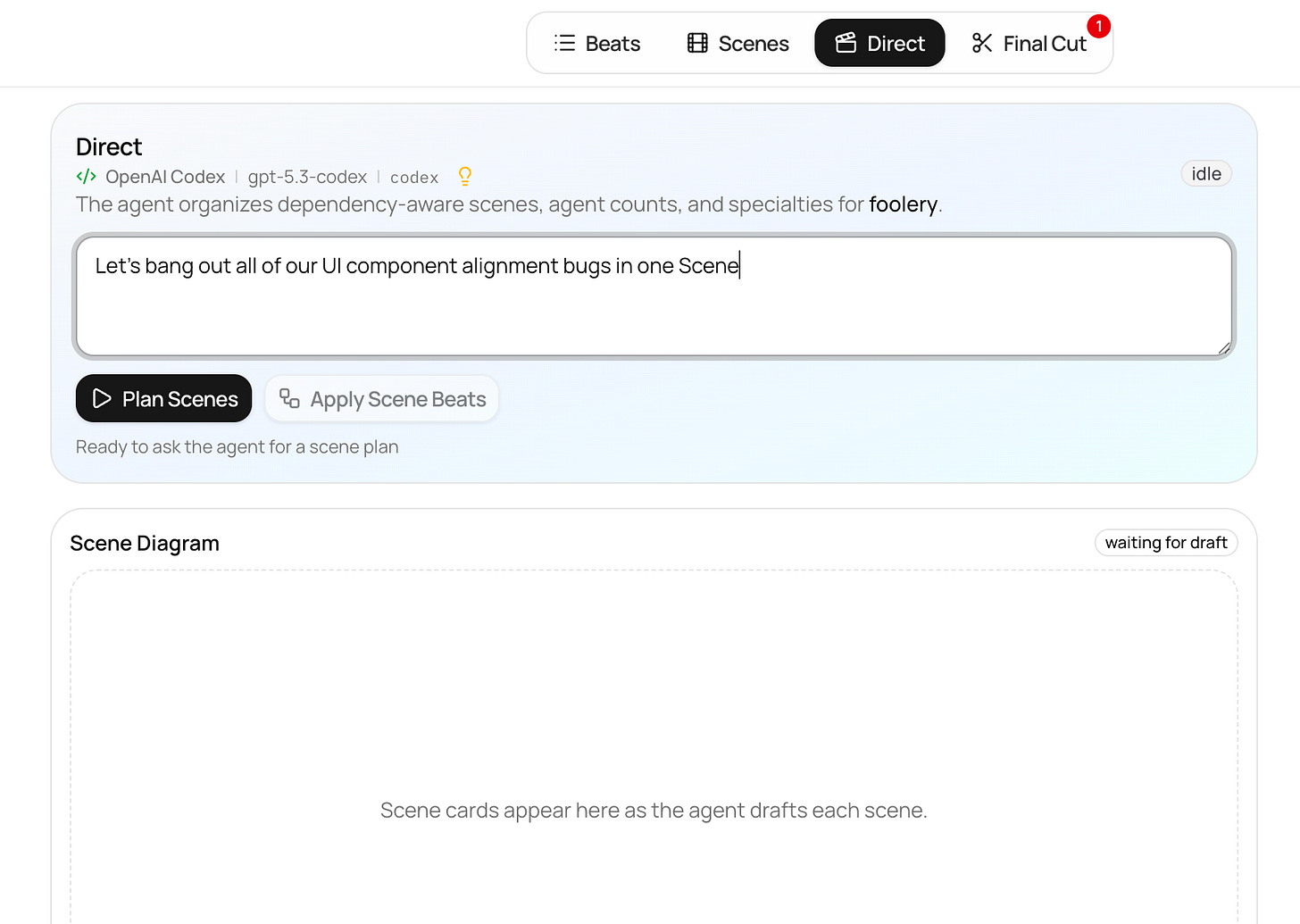The width and height of the screenshot is (1300, 924).
Task: Click the Direct panel heading
Action: tap(109, 146)
